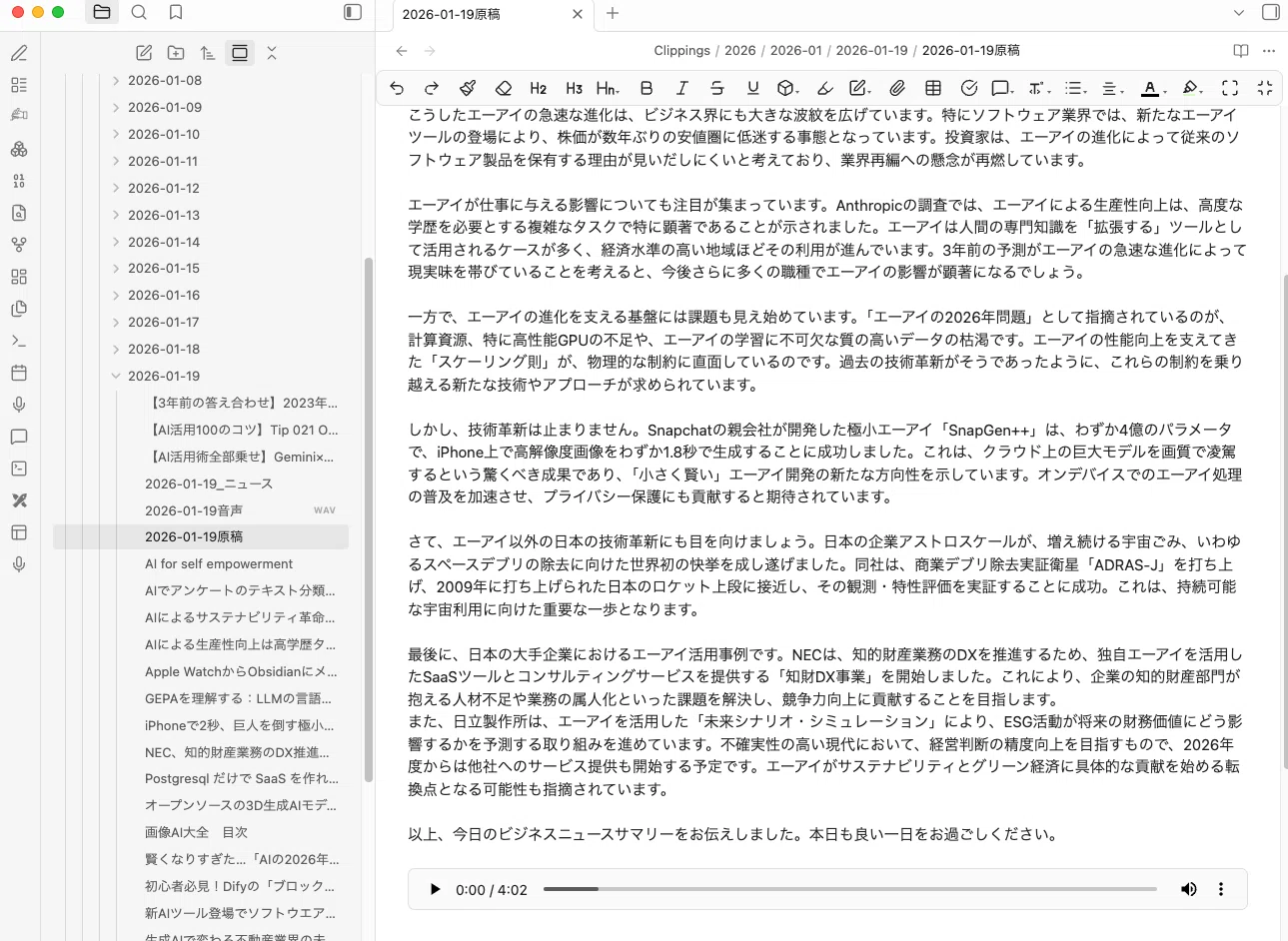Expand the 2026-01-18 folder

pos(116,349)
